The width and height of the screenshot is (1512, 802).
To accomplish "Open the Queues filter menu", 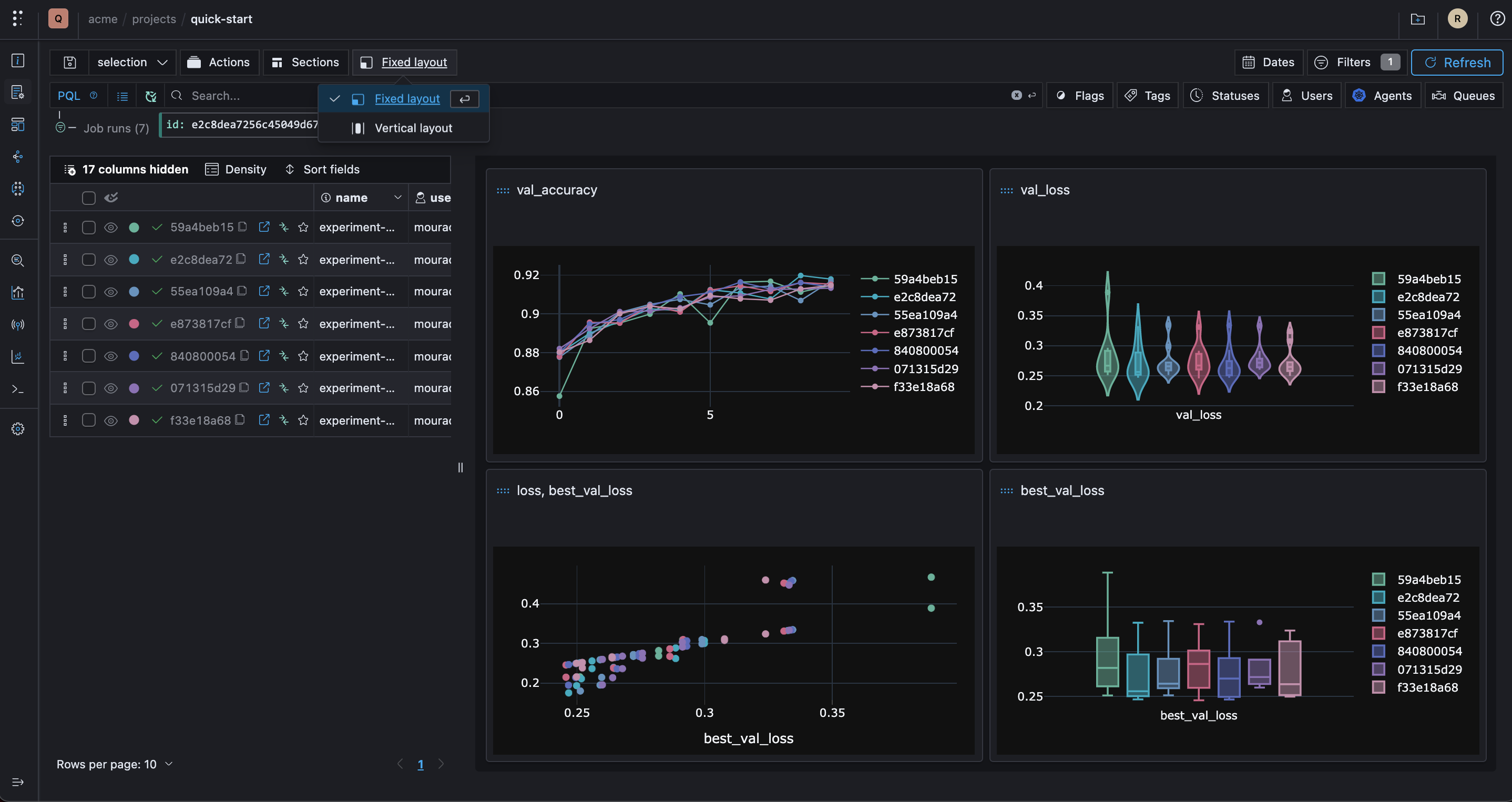I will (1463, 96).
